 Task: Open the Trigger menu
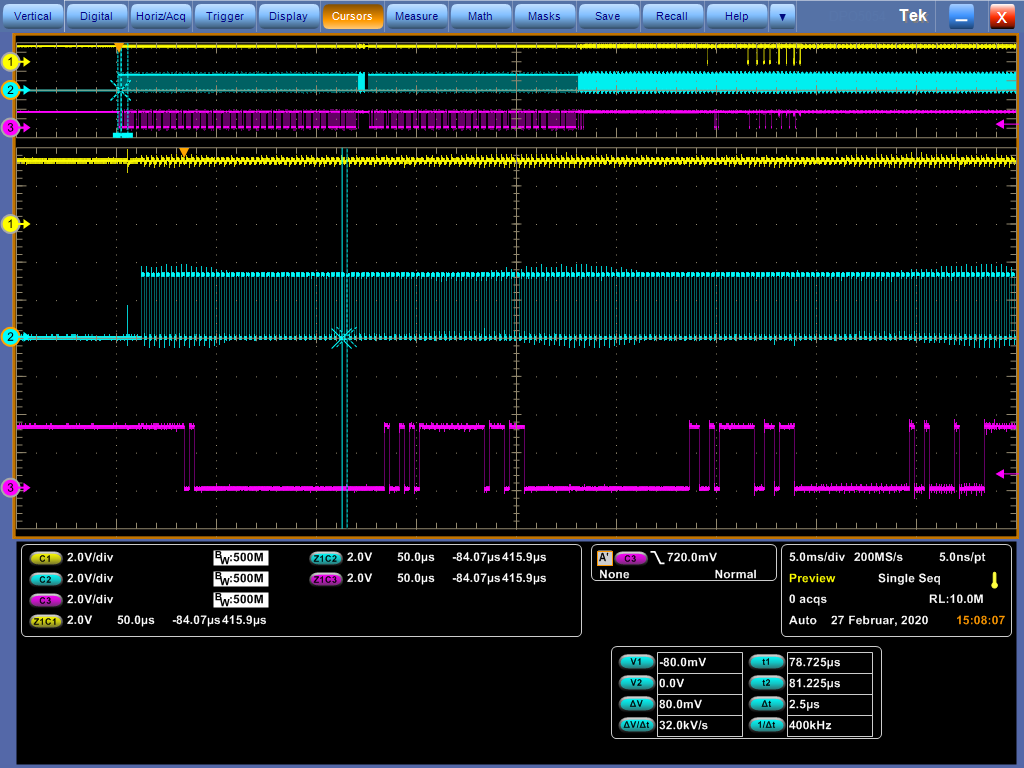(224, 16)
